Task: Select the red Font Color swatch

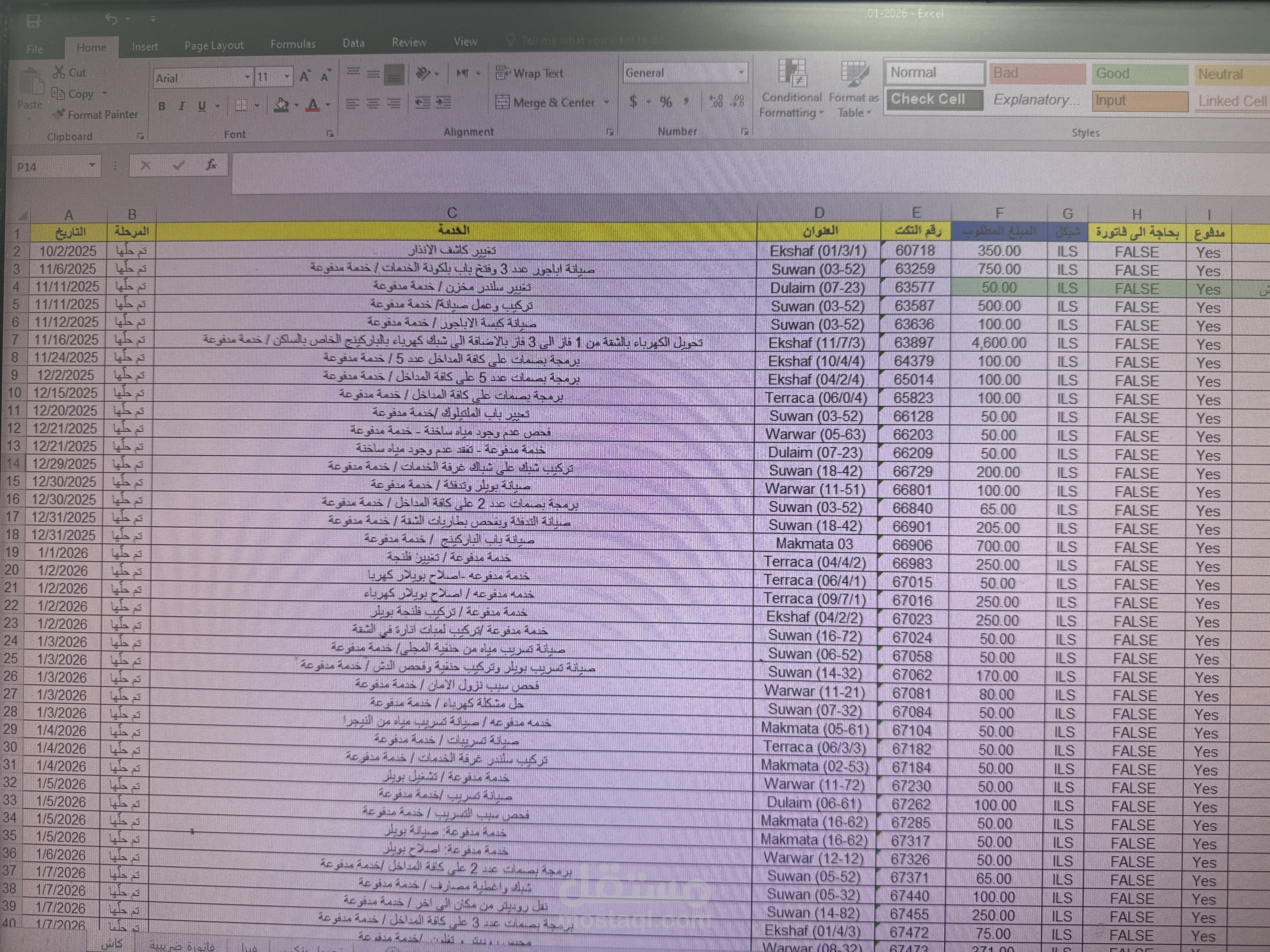Action: click(x=313, y=105)
